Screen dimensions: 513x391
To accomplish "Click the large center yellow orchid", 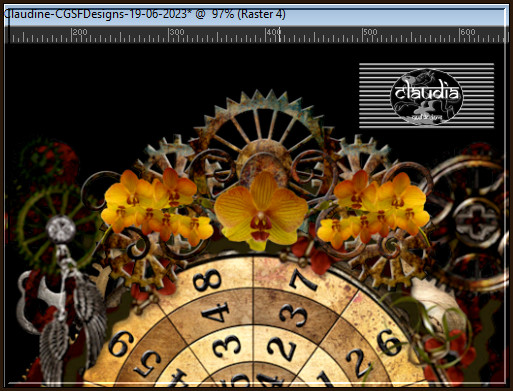I will tap(261, 211).
